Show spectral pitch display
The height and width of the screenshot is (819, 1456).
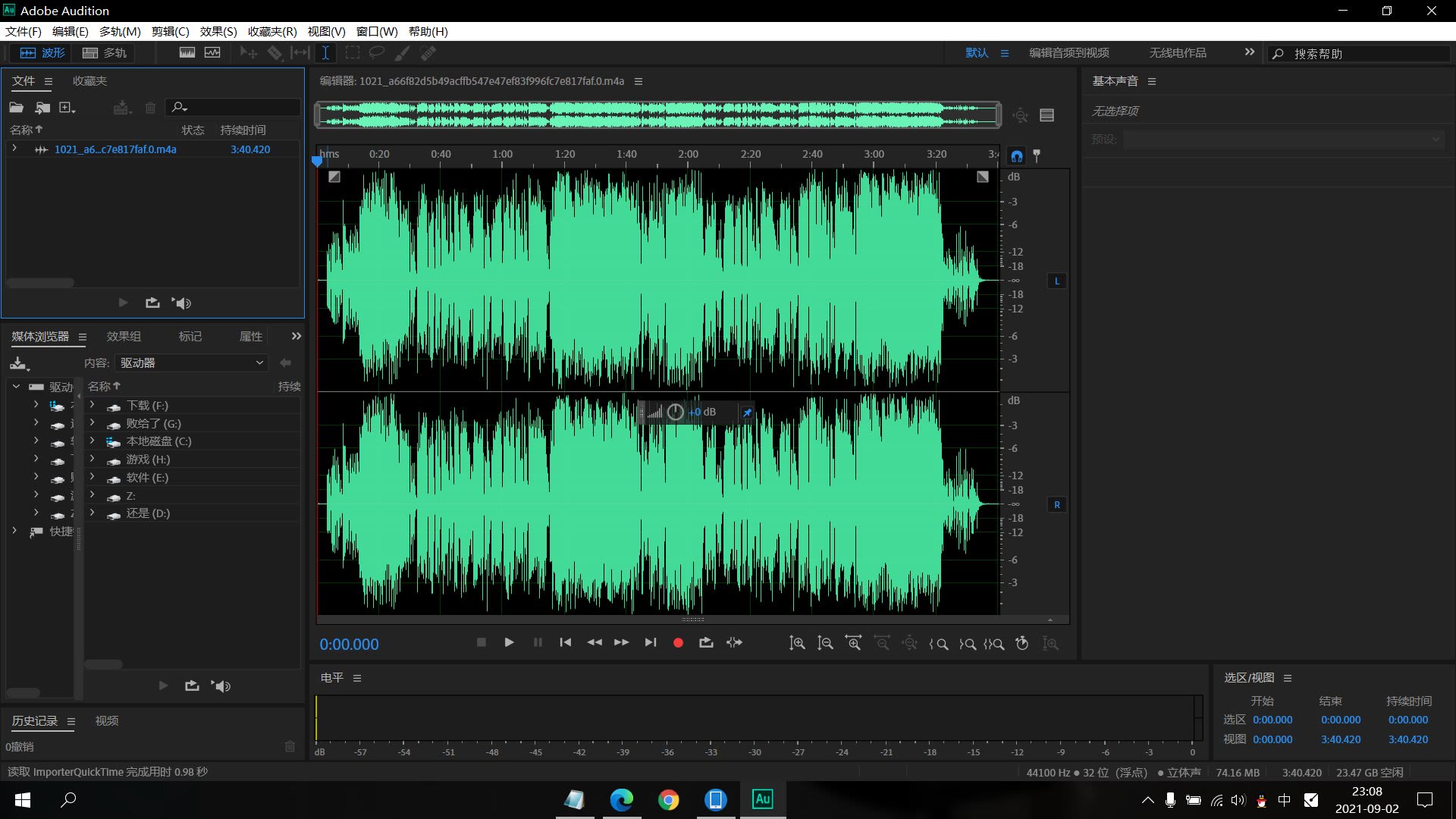click(212, 52)
